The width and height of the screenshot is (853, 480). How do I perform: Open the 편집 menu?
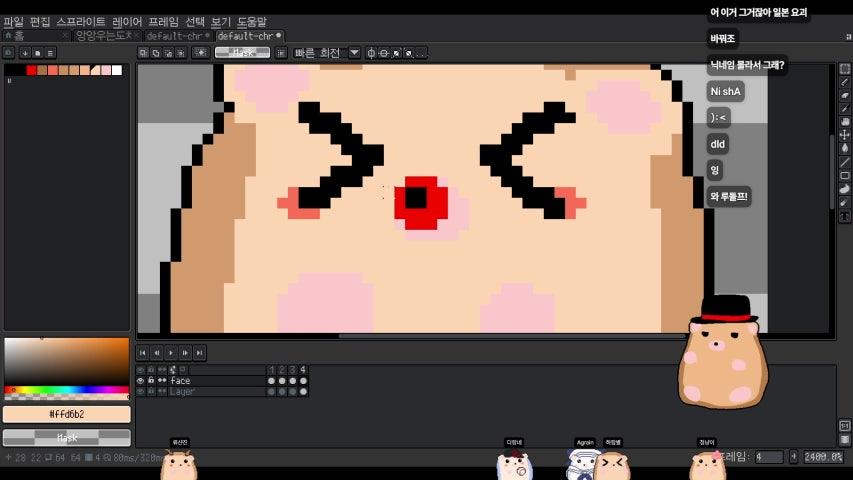(40, 22)
